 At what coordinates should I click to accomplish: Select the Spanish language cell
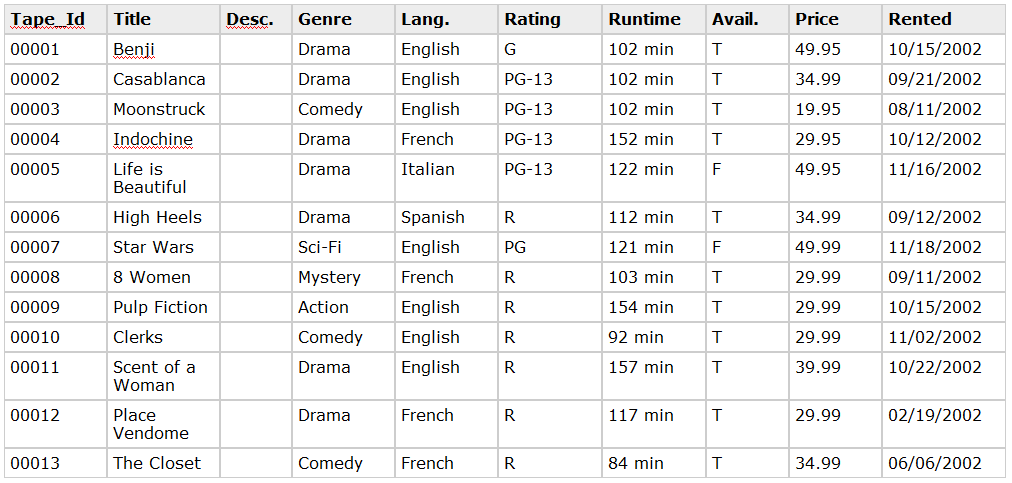click(447, 217)
